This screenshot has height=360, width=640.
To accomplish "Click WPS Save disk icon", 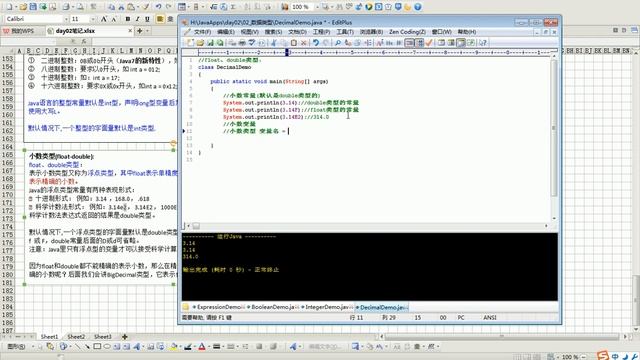I will click(x=33, y=7).
